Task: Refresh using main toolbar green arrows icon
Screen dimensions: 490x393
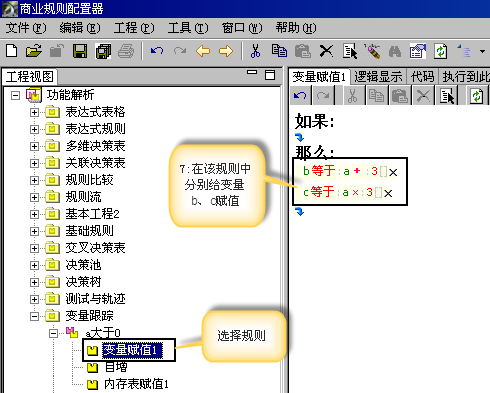Action: (441, 51)
